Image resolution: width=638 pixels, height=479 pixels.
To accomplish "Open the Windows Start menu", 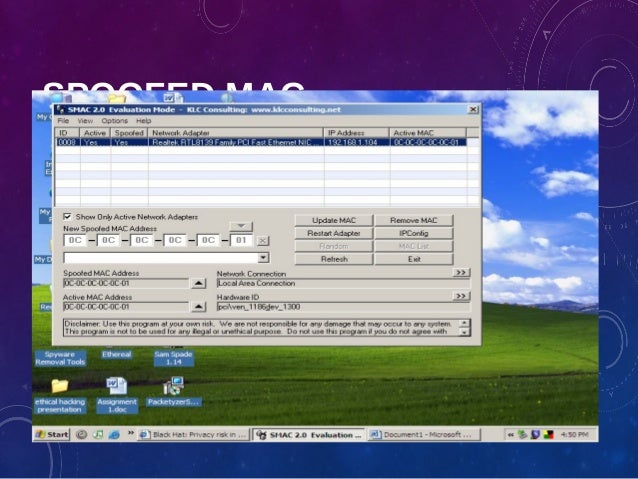I will [52, 435].
